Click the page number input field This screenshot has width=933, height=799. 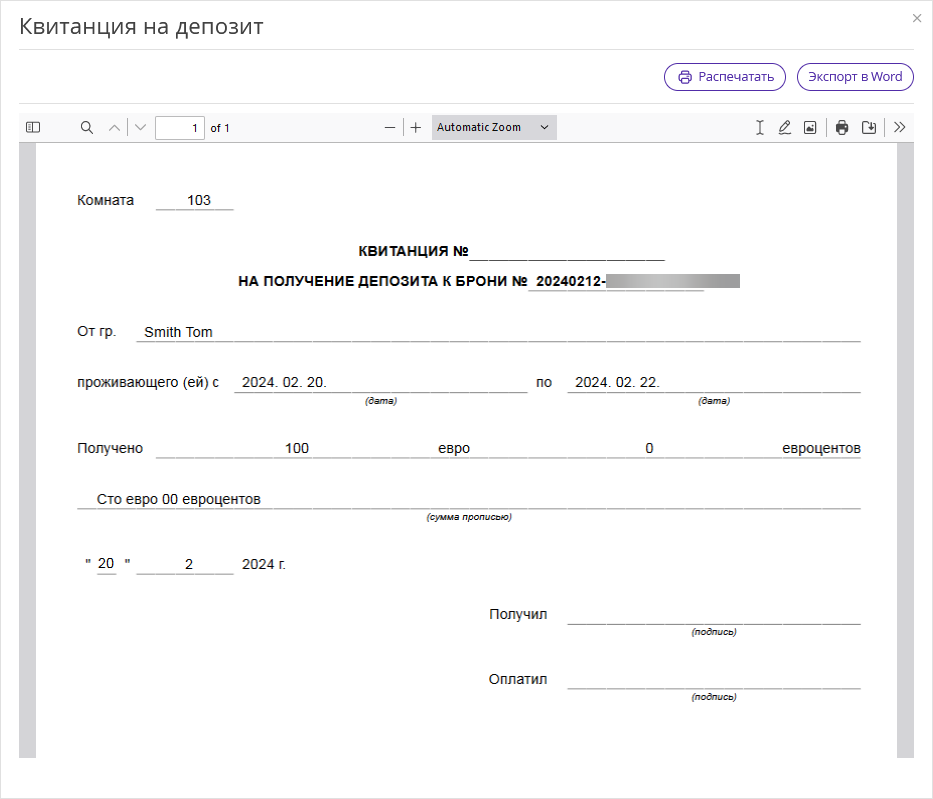tap(180, 128)
